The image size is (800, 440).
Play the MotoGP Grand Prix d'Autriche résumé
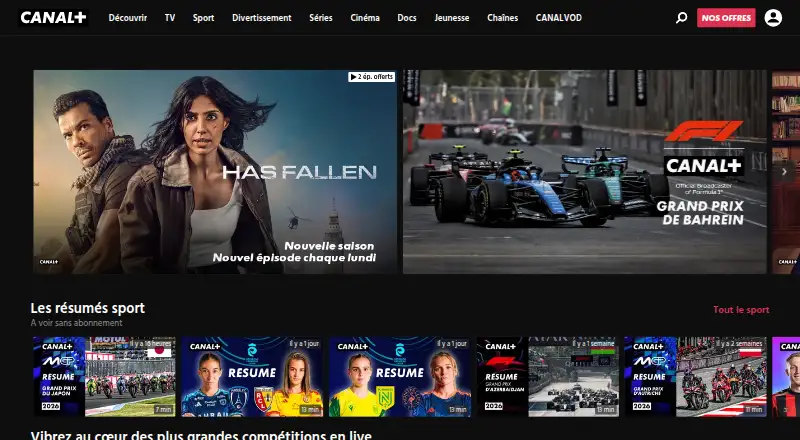(x=695, y=377)
